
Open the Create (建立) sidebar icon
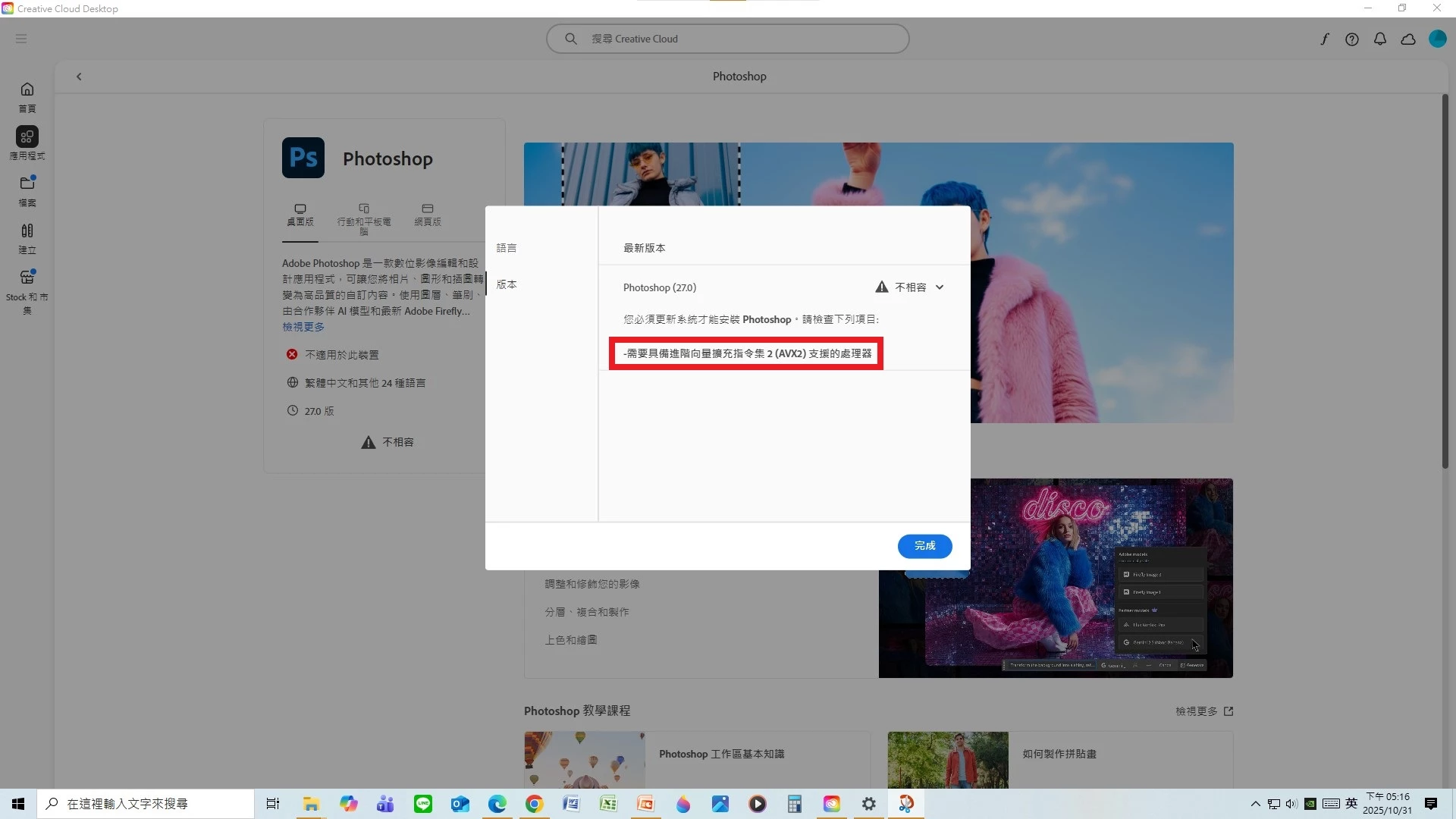pos(27,231)
